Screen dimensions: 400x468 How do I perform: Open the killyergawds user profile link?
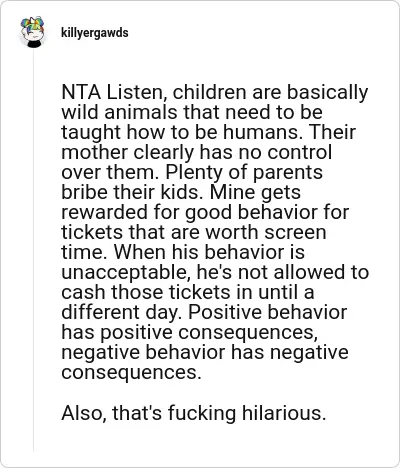95,33
